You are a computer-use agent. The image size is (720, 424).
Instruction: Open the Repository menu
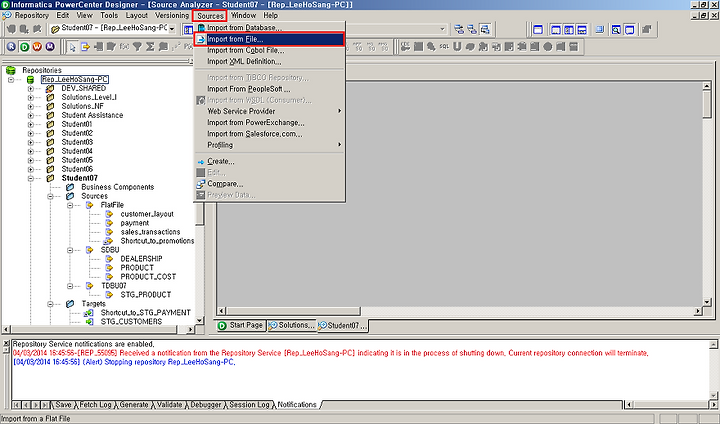(x=31, y=16)
